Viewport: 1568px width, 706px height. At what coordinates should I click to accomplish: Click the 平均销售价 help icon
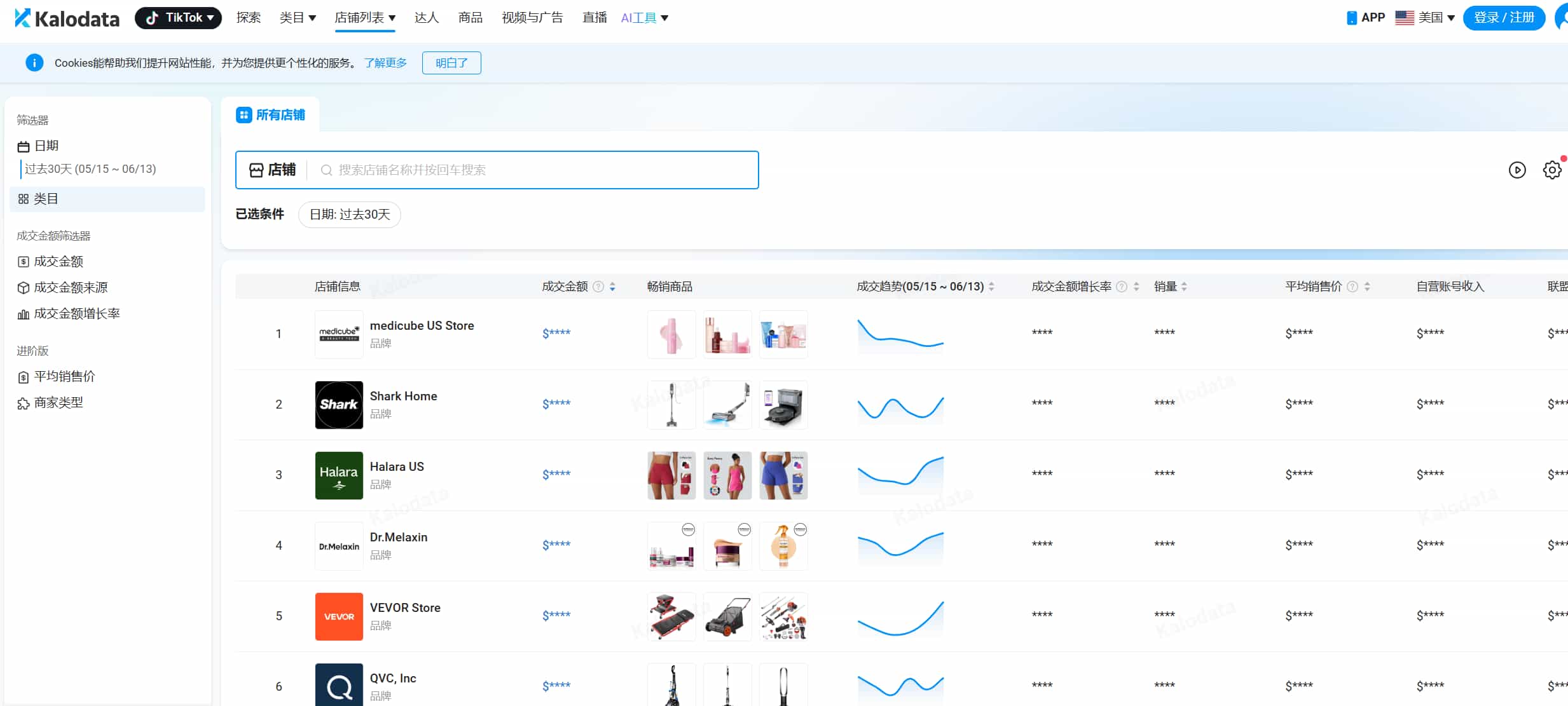click(1352, 287)
